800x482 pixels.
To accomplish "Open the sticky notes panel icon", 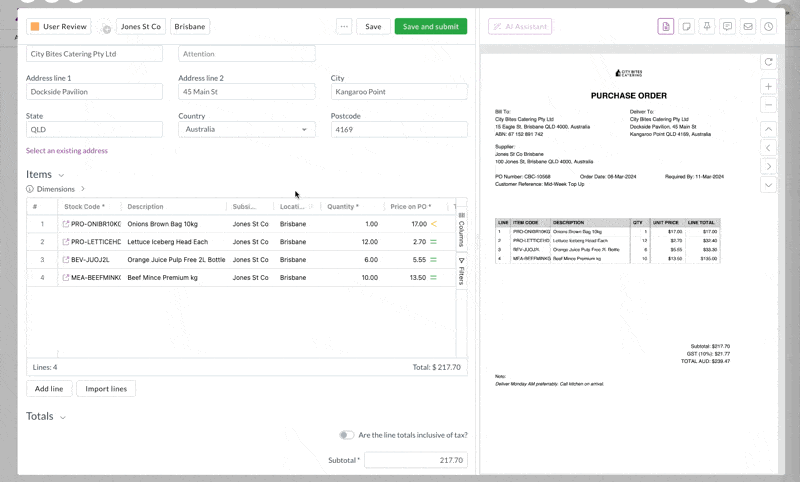I will [686, 27].
